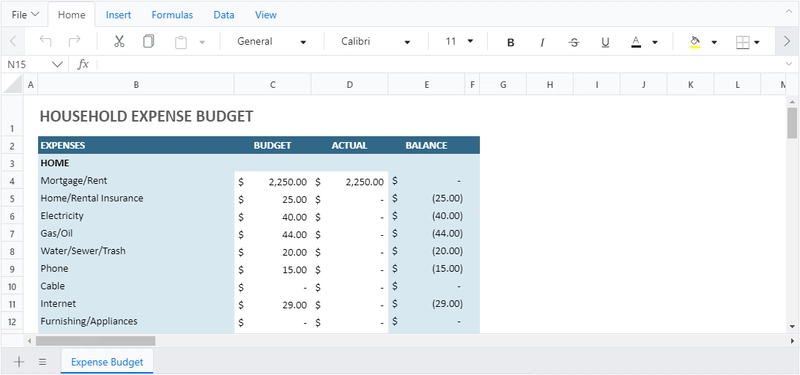Select column C header
800x375 pixels.
tap(273, 85)
